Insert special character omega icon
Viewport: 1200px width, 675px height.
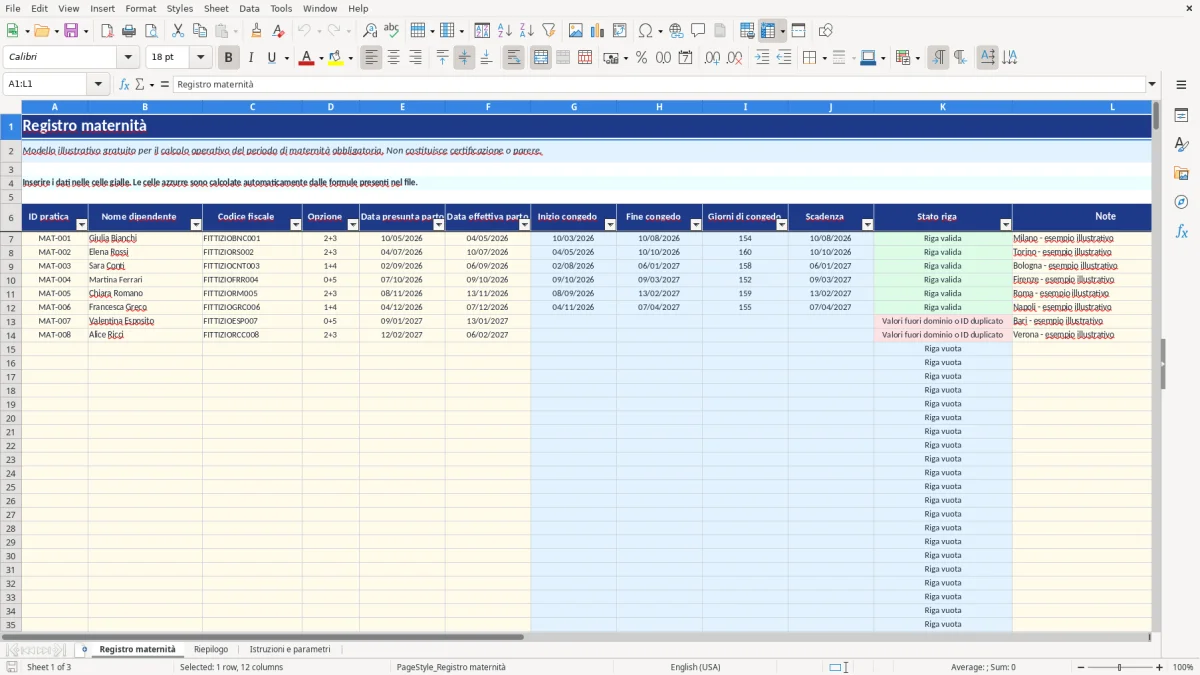pyautogui.click(x=645, y=31)
